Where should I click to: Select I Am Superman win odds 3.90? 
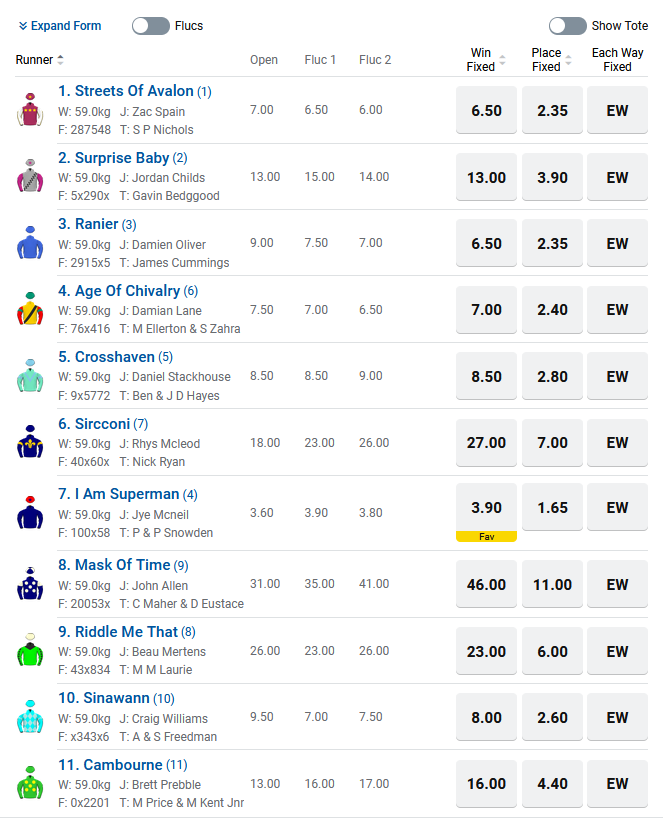(486, 508)
